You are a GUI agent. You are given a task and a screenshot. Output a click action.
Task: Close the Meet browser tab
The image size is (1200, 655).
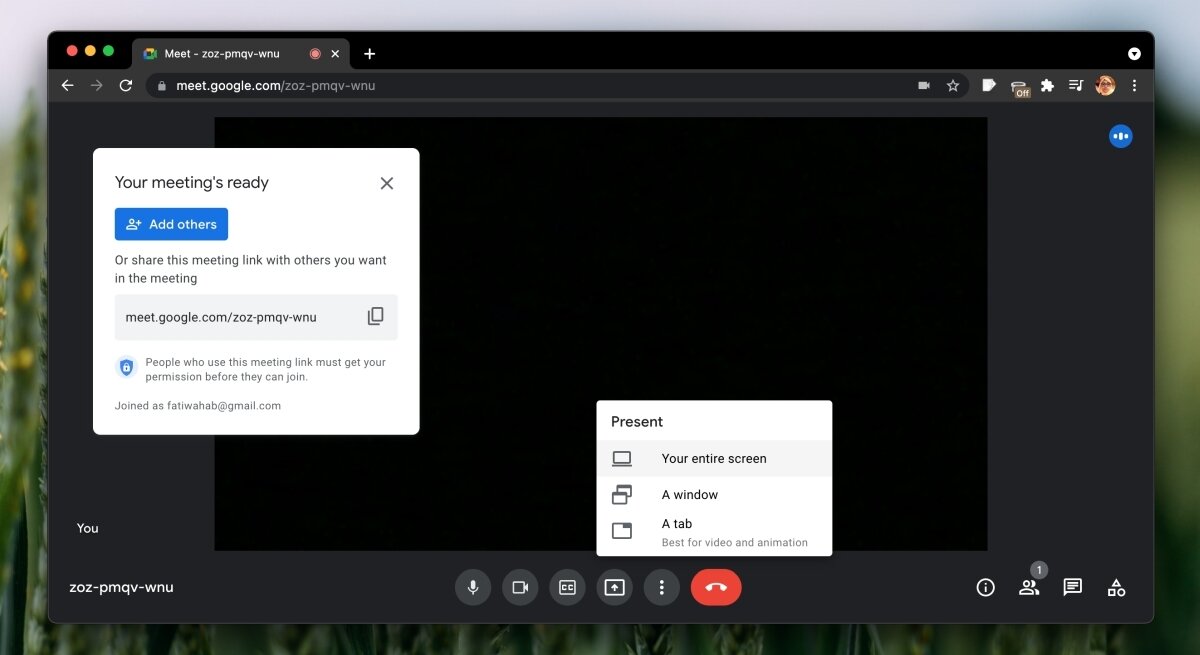[335, 54]
